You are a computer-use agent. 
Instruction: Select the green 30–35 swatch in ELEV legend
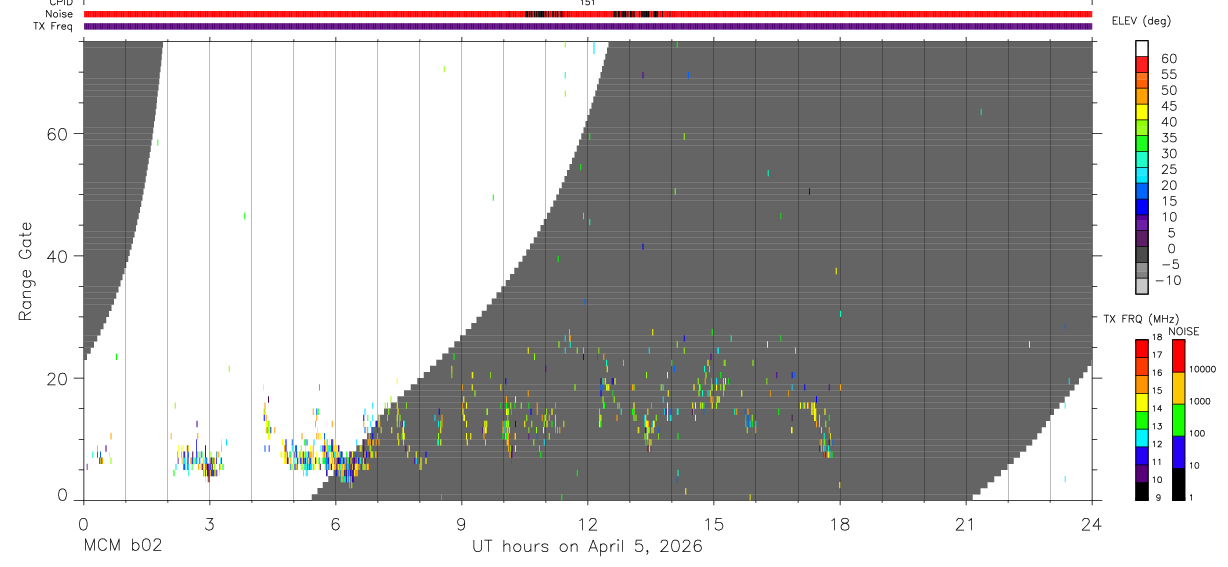pos(1142,144)
